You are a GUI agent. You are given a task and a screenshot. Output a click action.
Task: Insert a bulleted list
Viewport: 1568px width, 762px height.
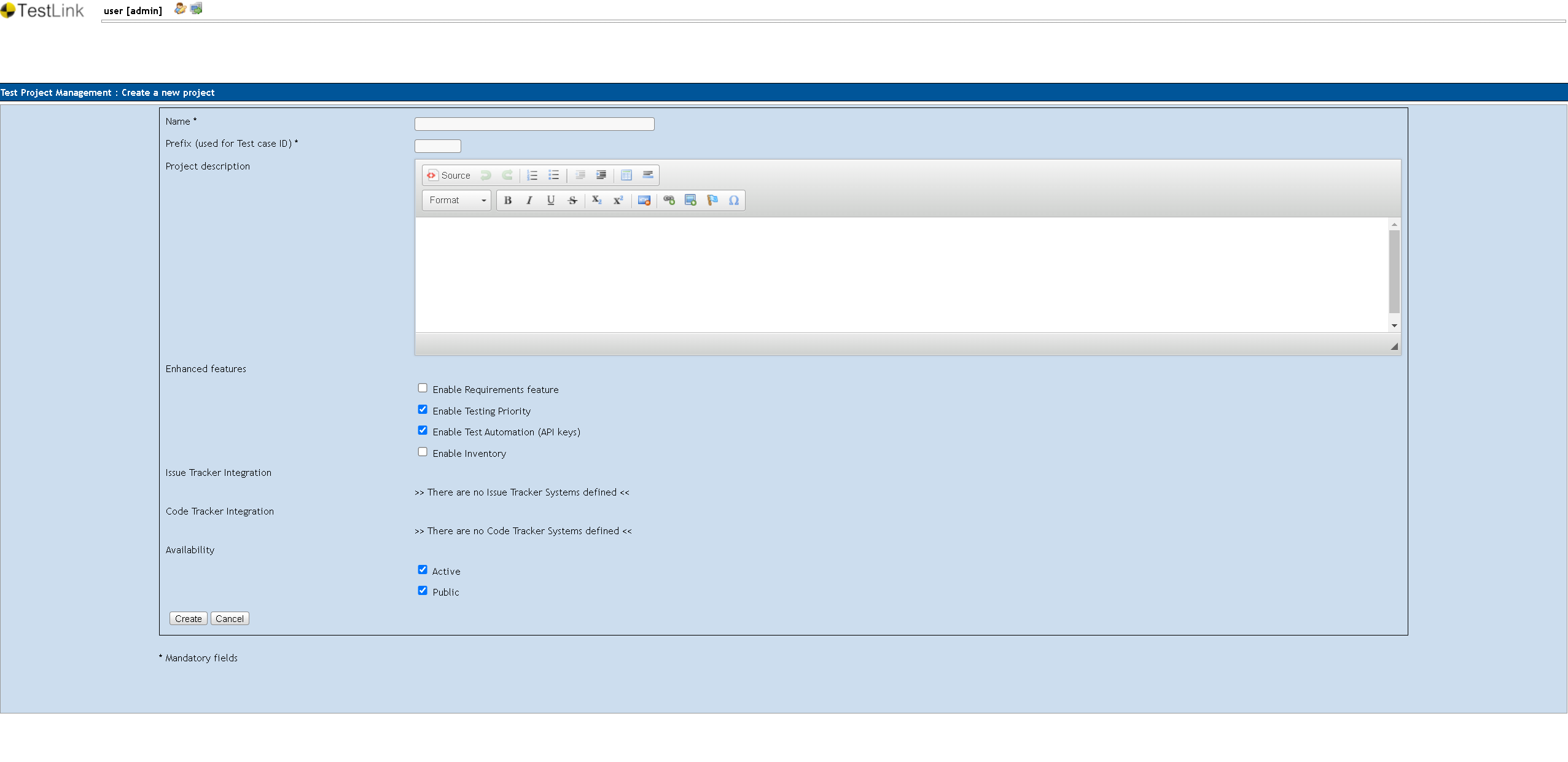[553, 176]
